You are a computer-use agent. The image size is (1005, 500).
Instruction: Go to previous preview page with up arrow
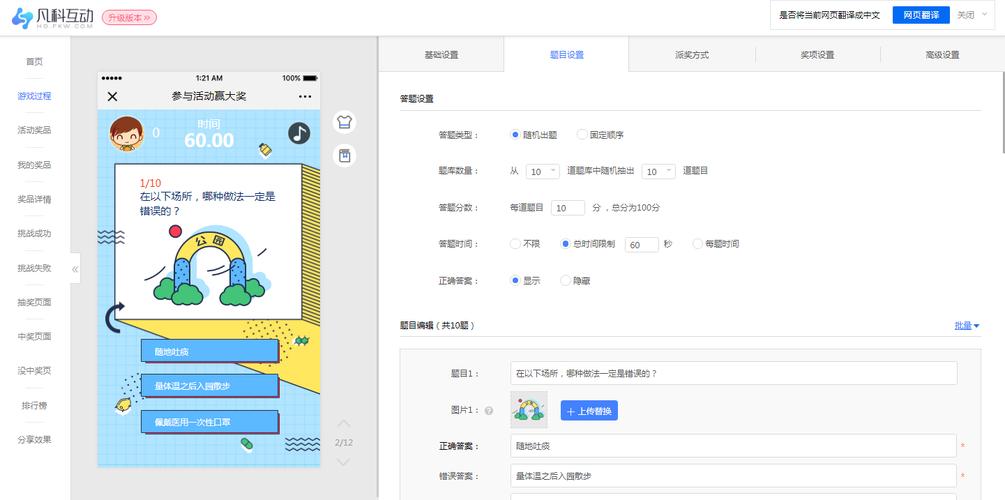pyautogui.click(x=343, y=424)
